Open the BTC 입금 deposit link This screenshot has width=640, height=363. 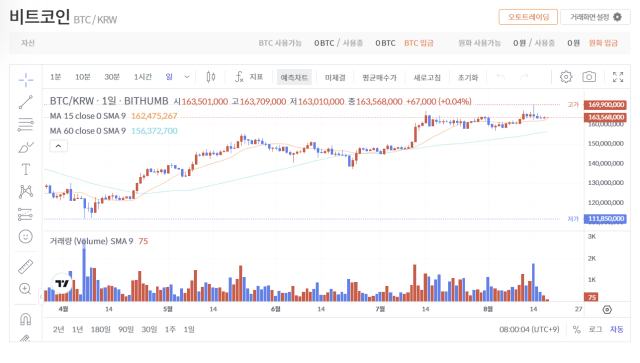[x=419, y=43]
